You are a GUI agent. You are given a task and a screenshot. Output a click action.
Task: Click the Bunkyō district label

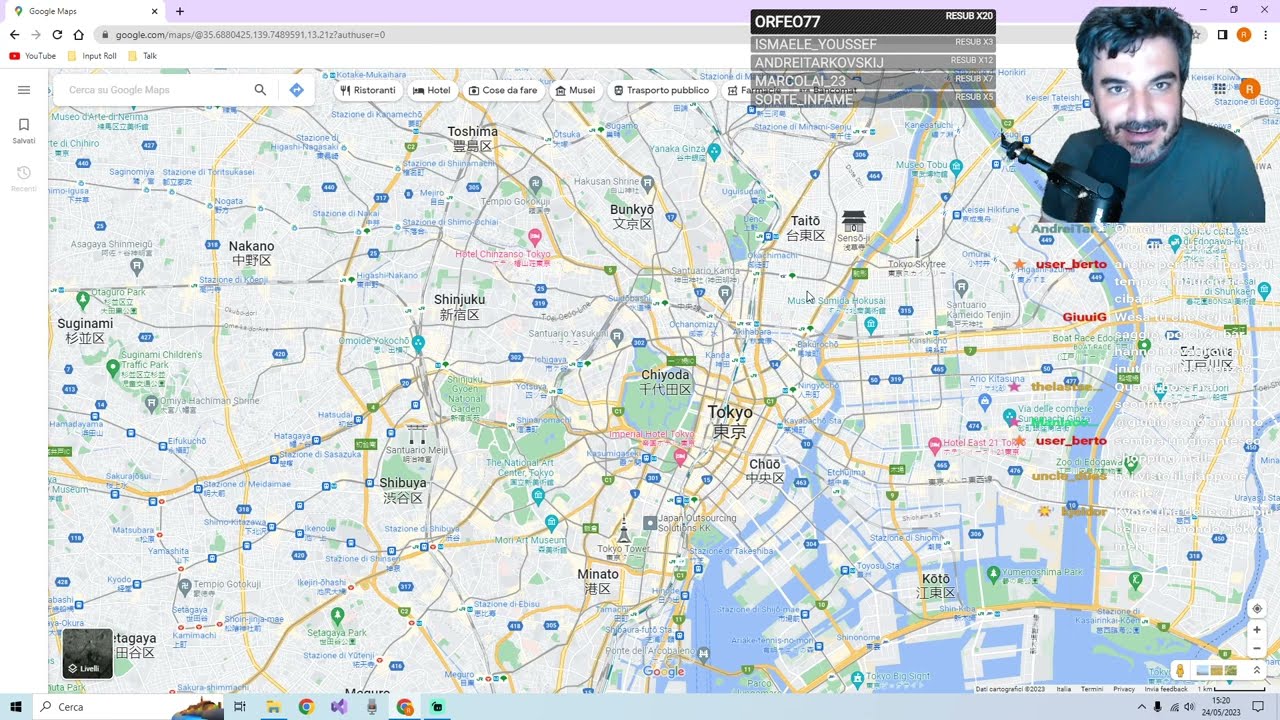[x=632, y=217]
